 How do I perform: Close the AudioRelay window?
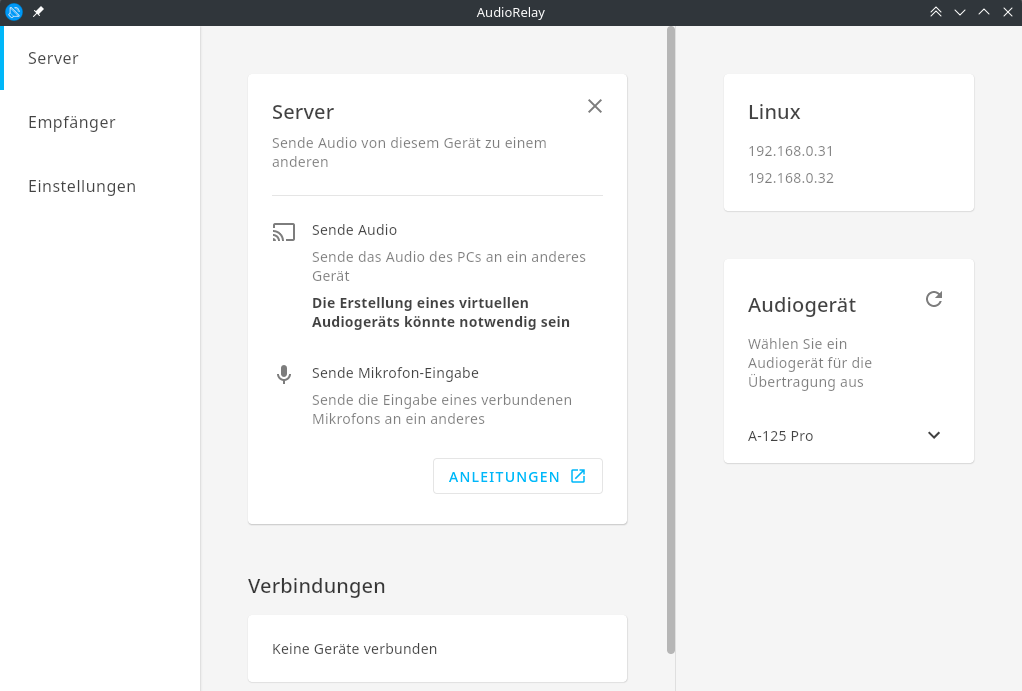coord(1008,12)
